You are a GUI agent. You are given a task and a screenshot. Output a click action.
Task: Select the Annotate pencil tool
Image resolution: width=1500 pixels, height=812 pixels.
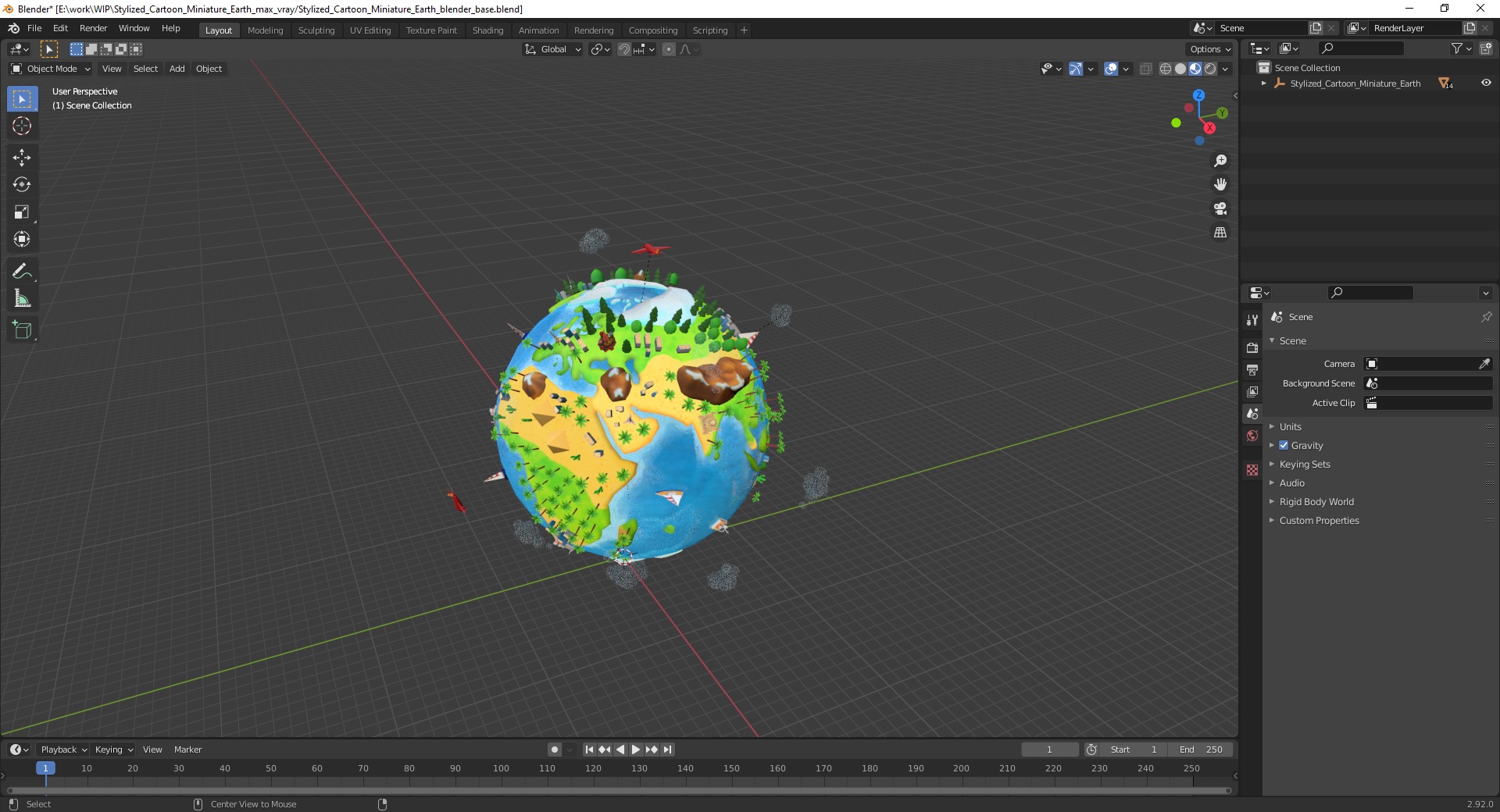click(x=22, y=272)
